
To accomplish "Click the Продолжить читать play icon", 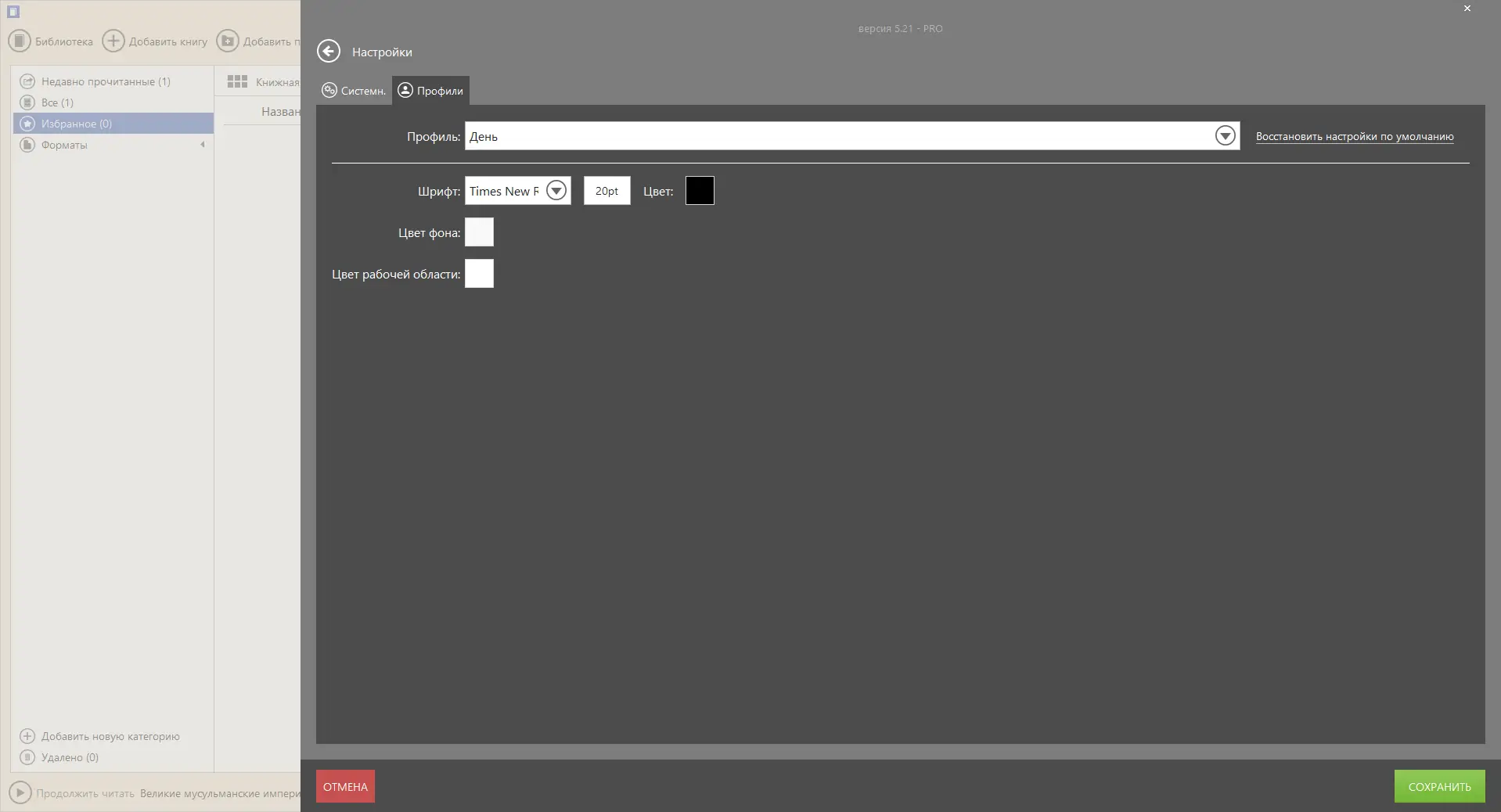I will click(x=20, y=793).
